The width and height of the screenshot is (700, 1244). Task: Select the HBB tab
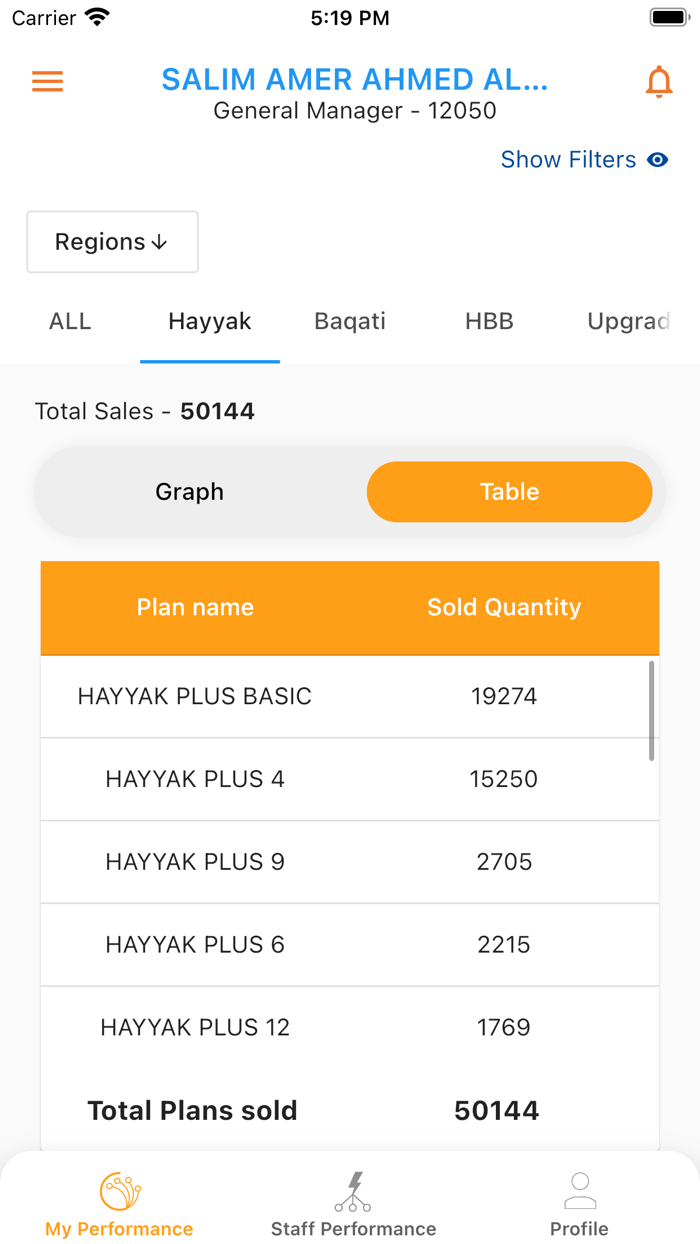tap(489, 321)
